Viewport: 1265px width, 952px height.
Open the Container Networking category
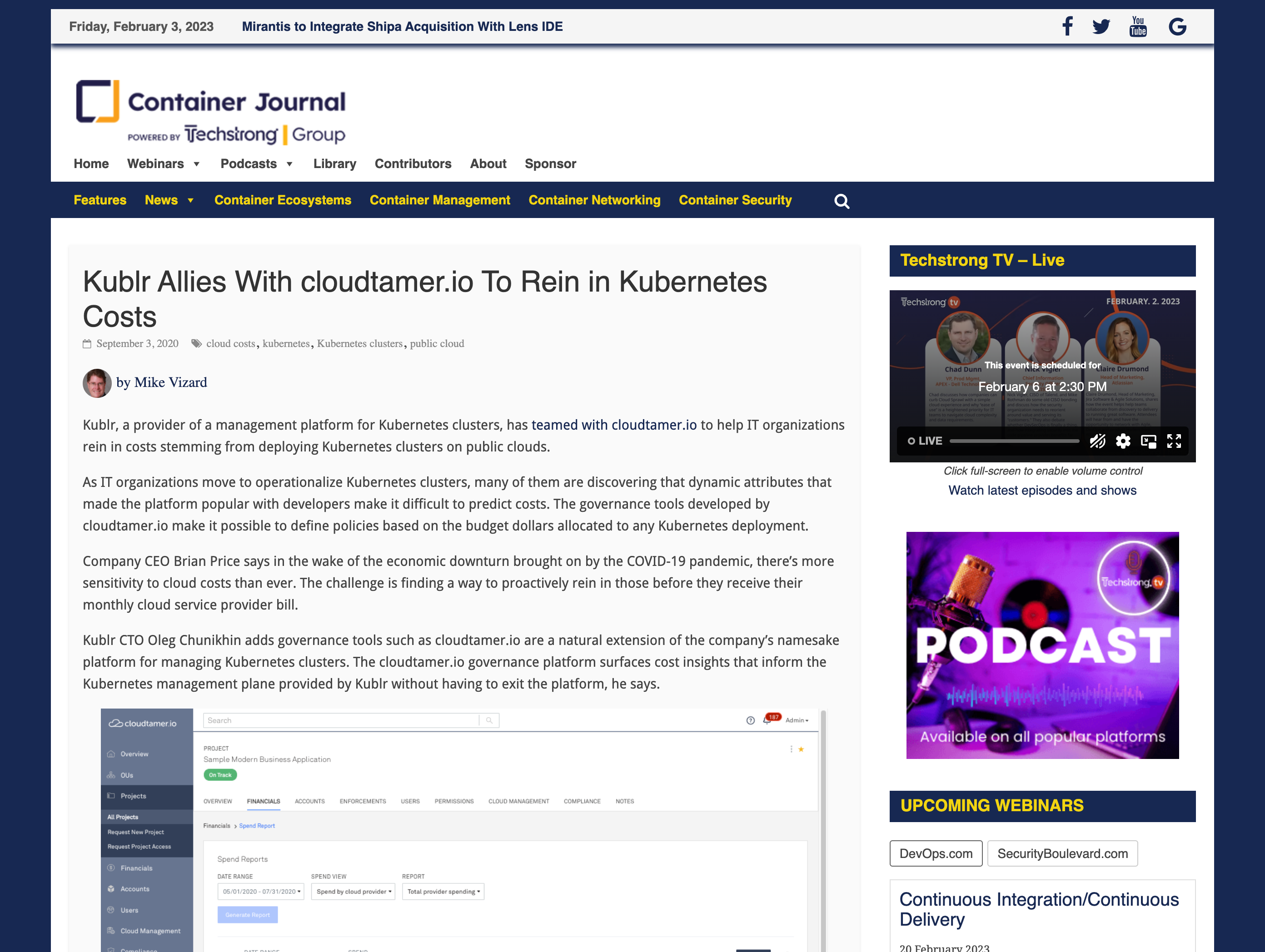point(594,200)
